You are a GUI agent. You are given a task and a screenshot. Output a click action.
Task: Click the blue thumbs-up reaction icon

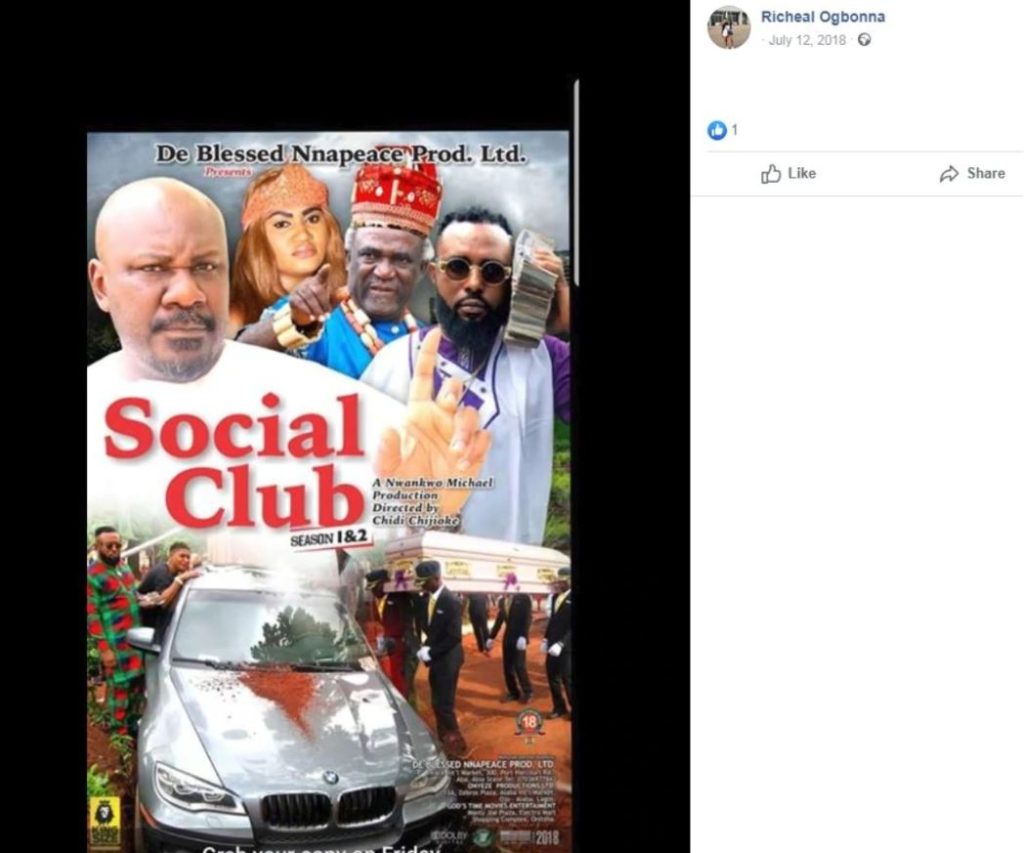pos(716,131)
